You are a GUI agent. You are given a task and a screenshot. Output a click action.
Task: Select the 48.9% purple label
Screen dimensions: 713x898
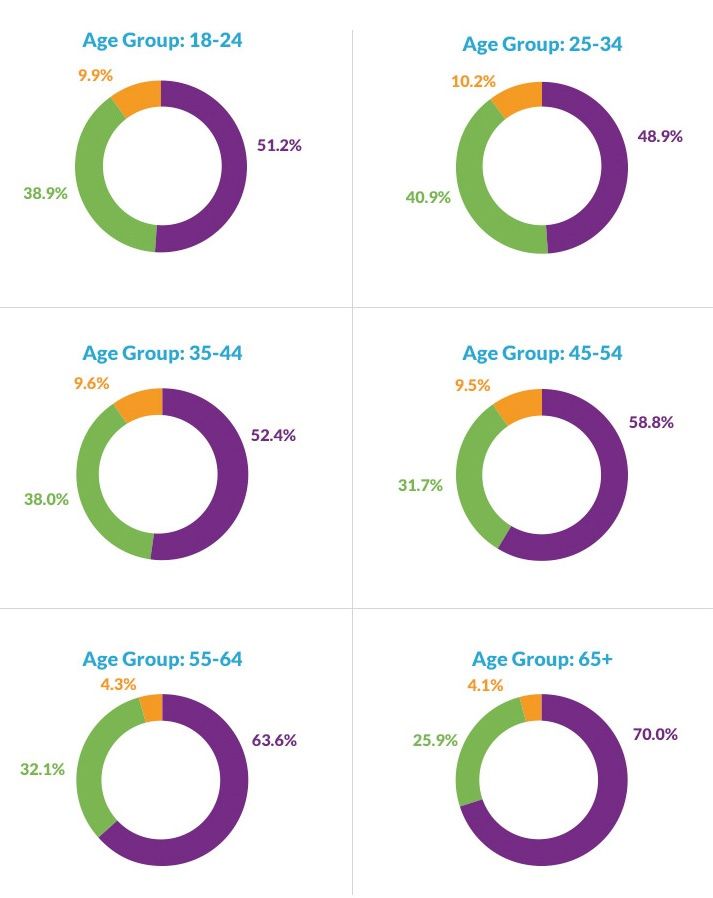(x=660, y=136)
